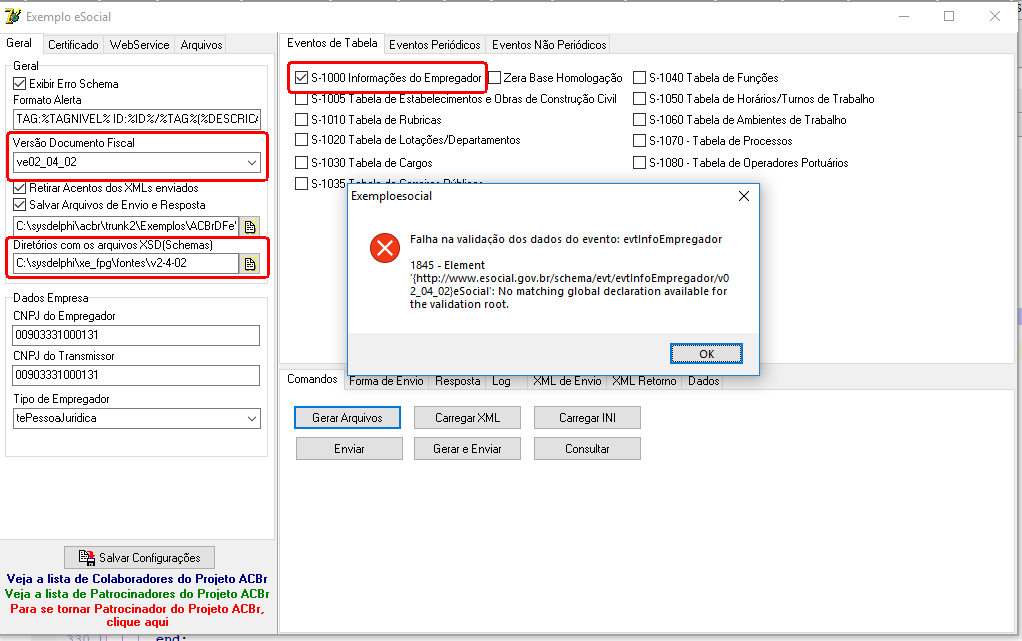
Task: Click the Enviar button
Action: (349, 449)
